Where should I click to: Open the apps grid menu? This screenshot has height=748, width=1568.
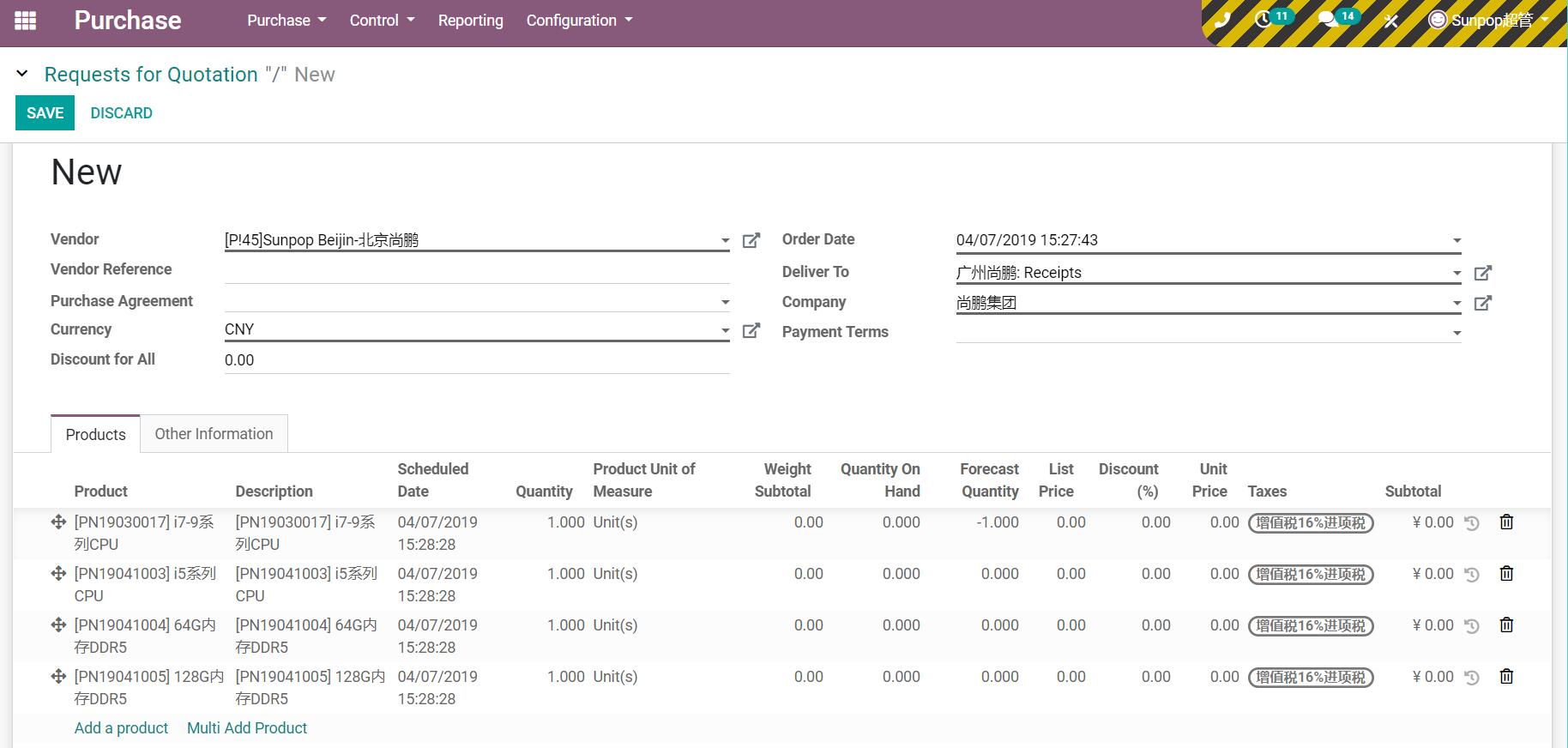coord(26,21)
